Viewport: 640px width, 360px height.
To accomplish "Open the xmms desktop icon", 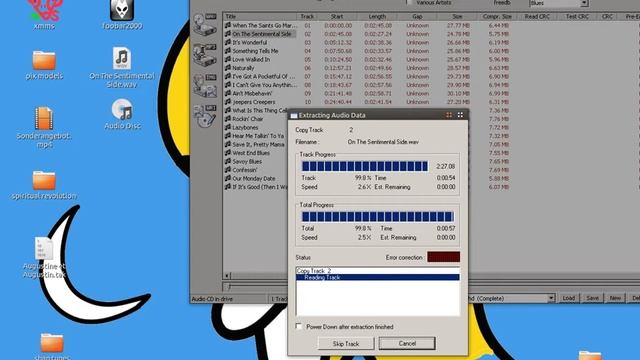I will point(44,15).
